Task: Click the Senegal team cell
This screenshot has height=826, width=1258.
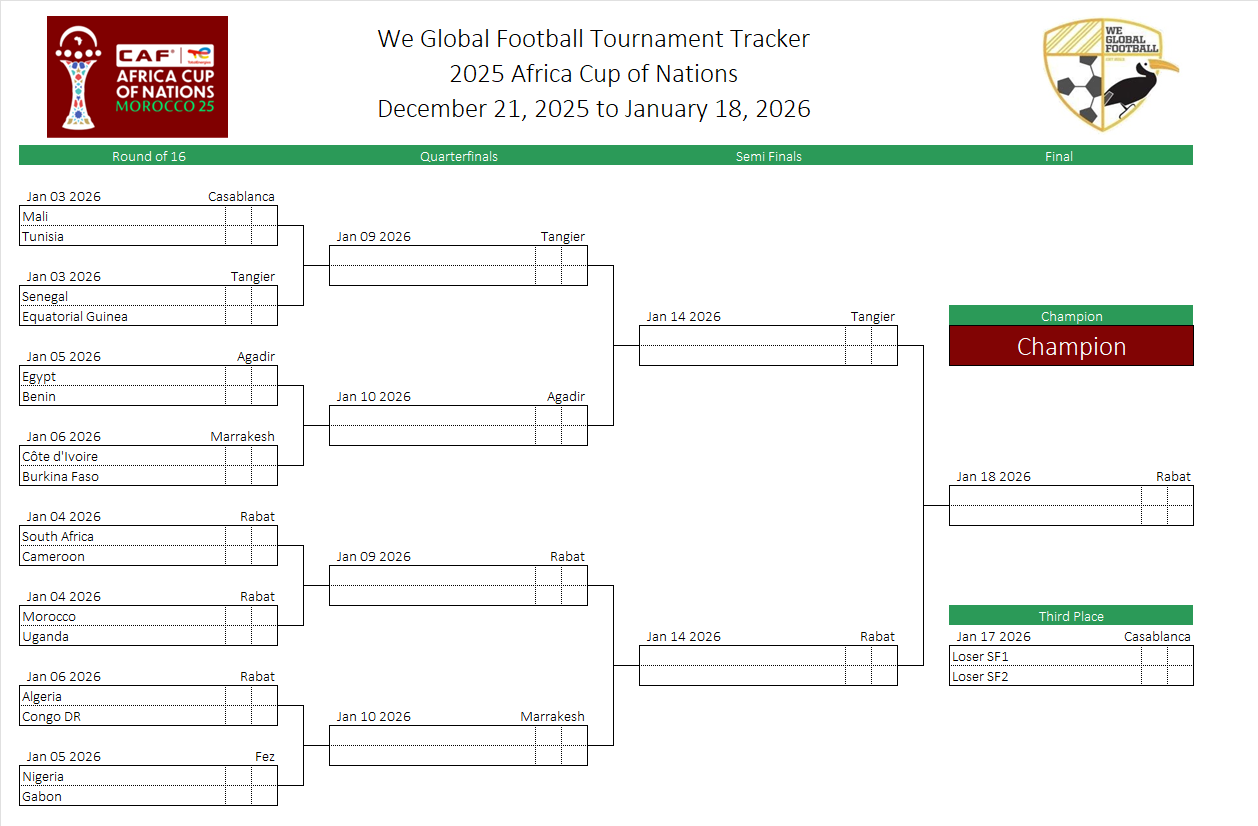Action: (122, 296)
